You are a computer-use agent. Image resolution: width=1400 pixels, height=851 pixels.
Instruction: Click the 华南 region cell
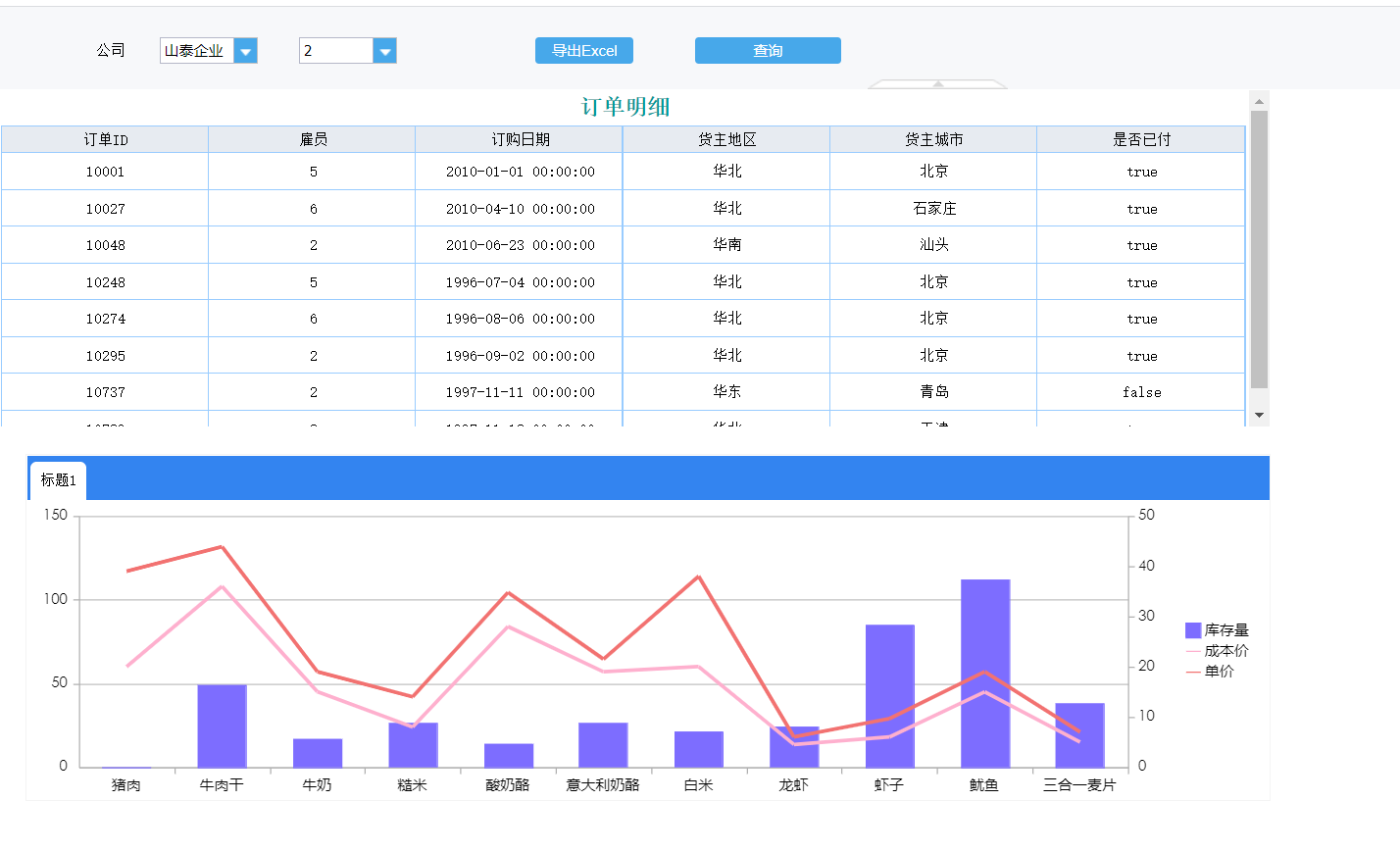726,245
